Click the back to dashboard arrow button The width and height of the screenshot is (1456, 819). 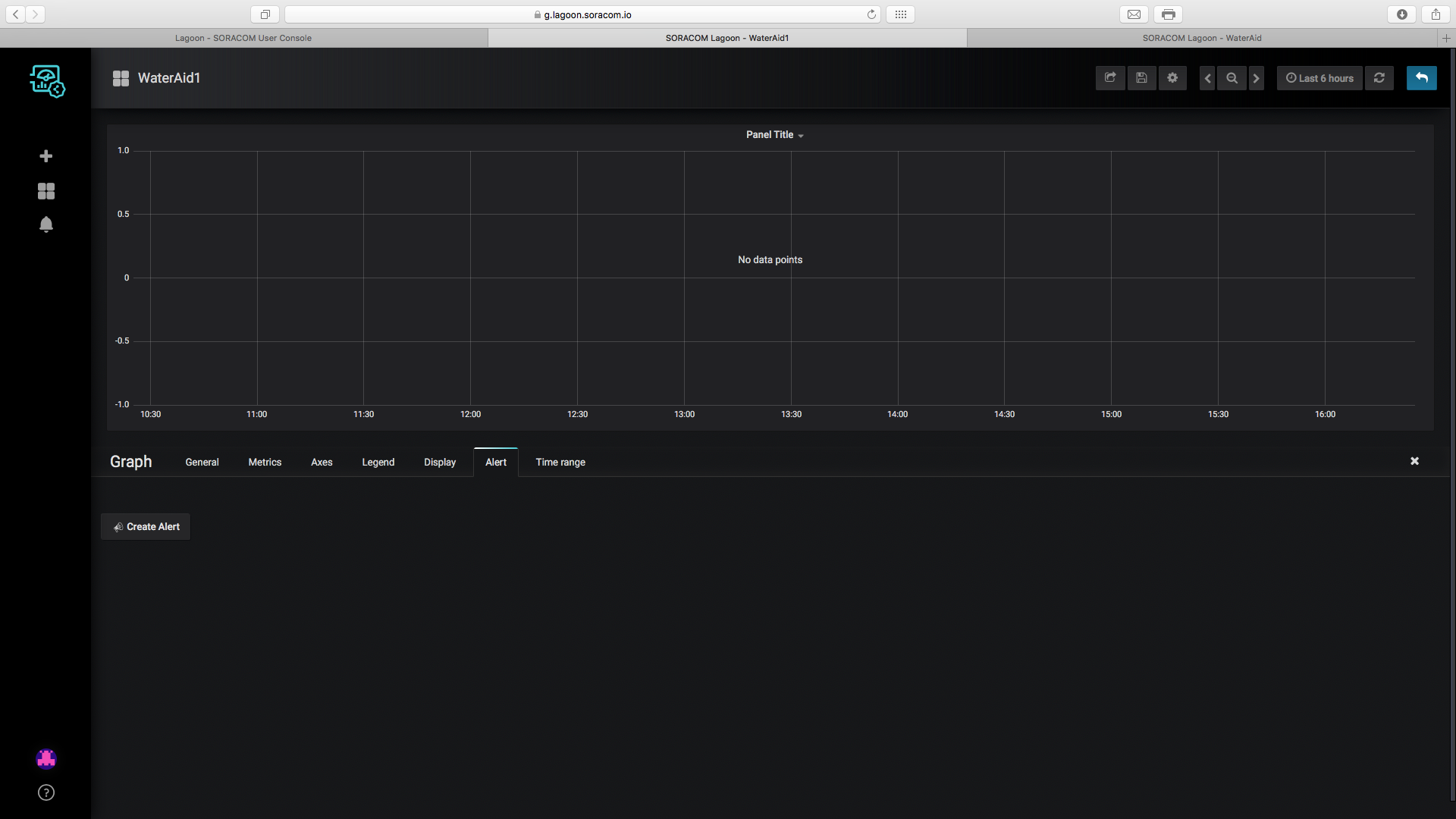(x=1421, y=78)
